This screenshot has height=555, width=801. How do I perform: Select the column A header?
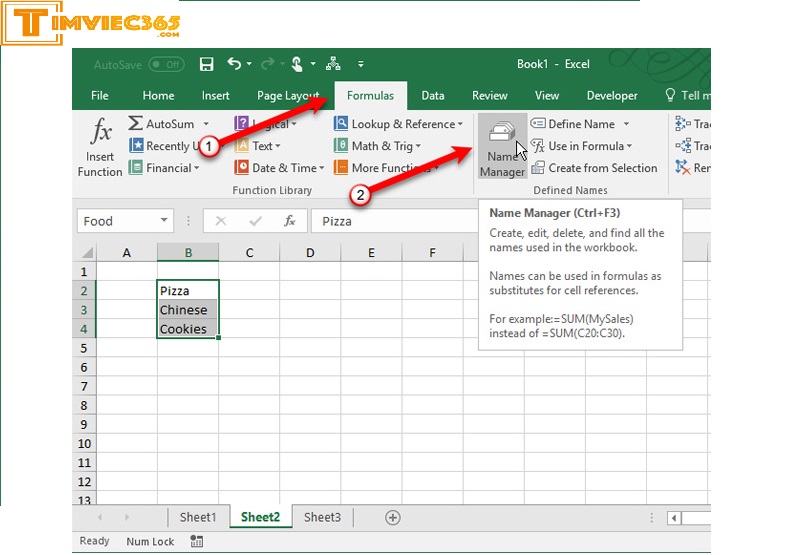coord(127,252)
